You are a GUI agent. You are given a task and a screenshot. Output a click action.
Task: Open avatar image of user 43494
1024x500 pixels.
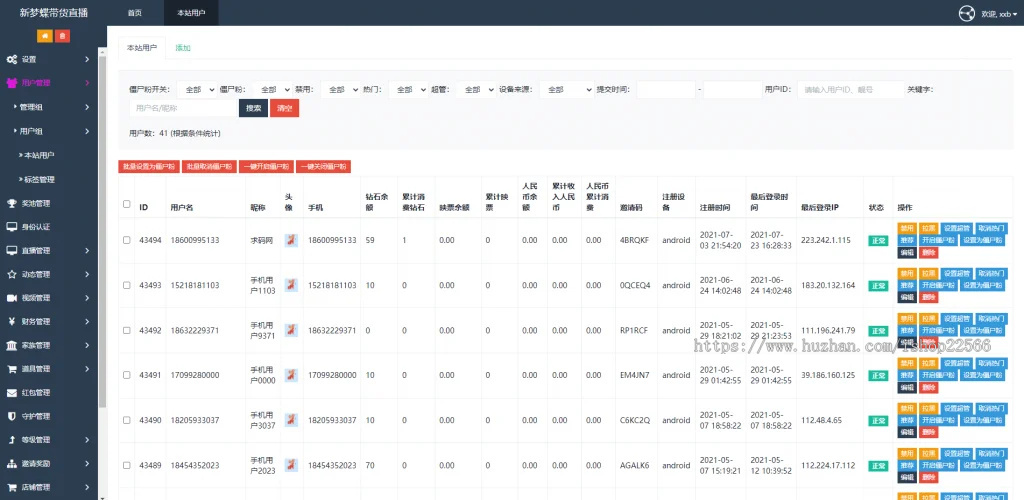[x=291, y=240]
